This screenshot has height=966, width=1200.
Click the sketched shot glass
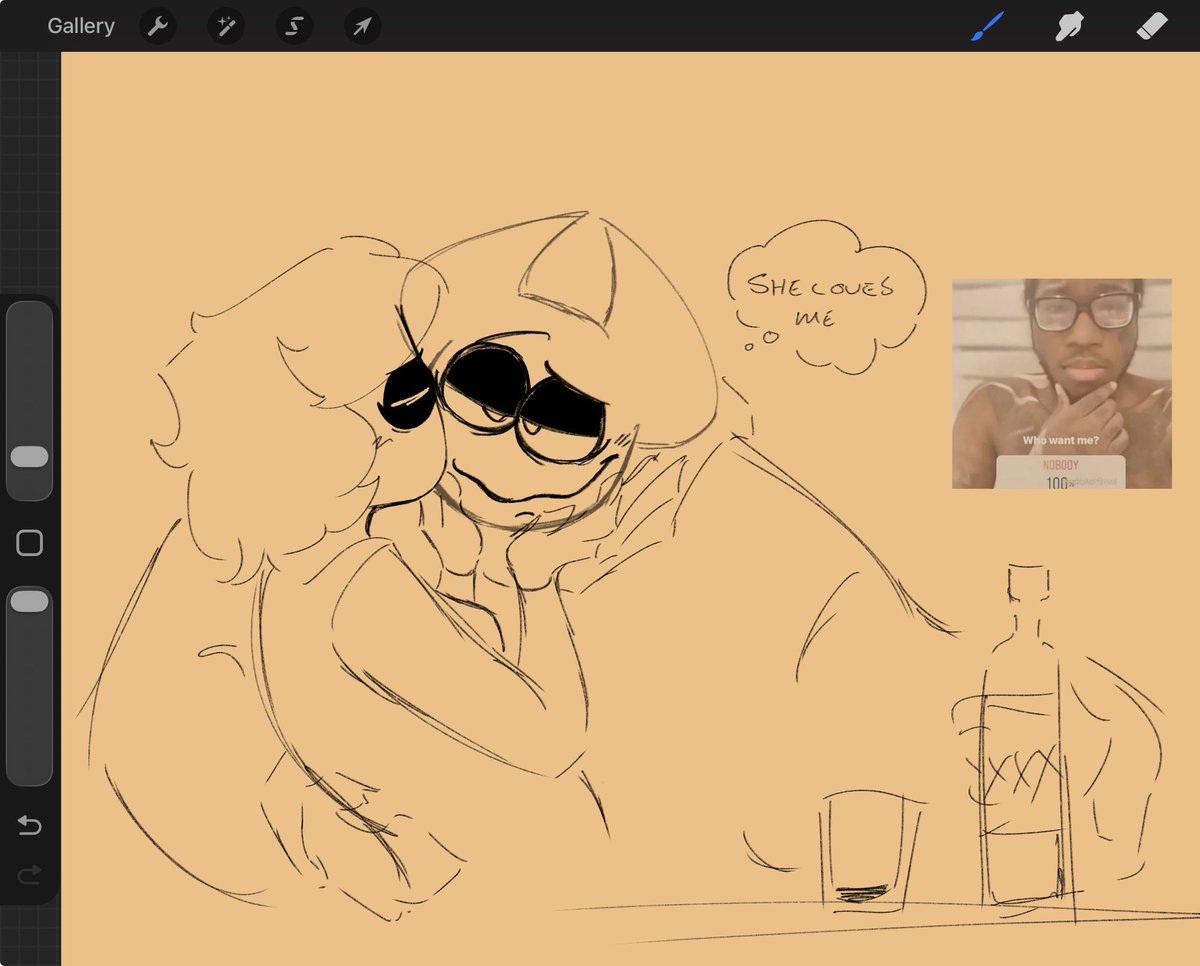(869, 849)
